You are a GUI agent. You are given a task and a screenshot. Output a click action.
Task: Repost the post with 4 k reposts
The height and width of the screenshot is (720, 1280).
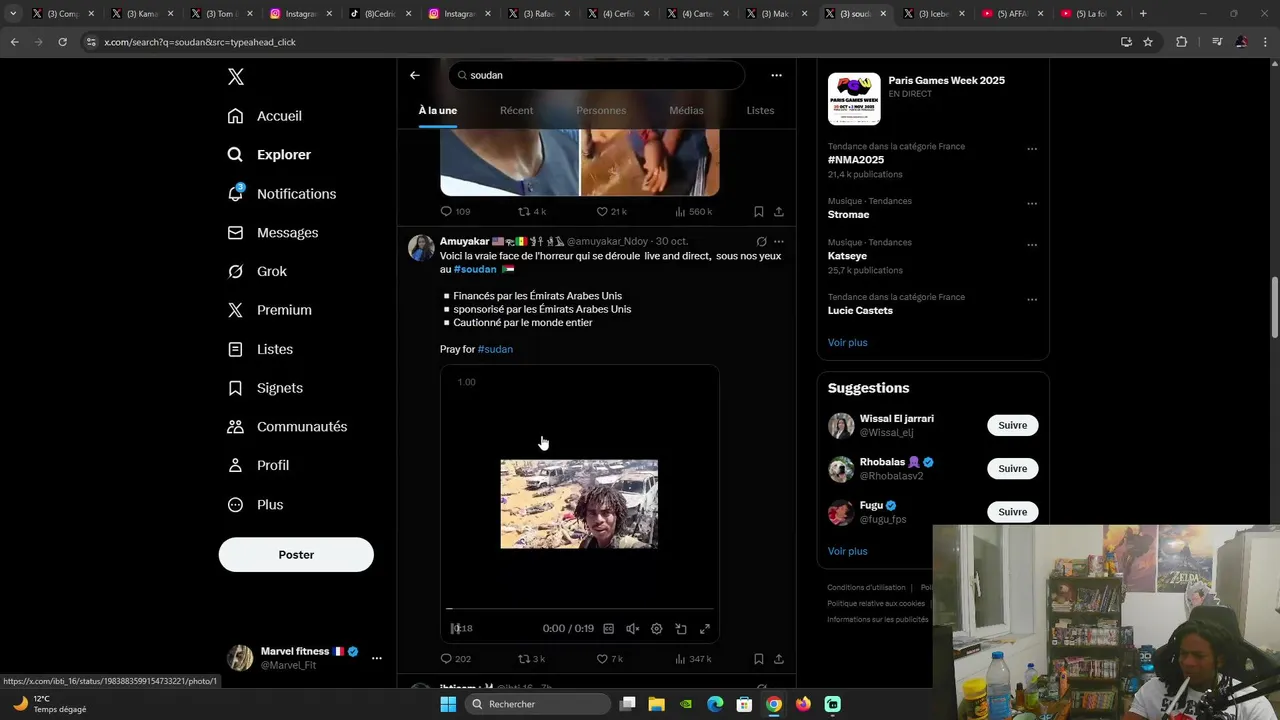pyautogui.click(x=531, y=212)
